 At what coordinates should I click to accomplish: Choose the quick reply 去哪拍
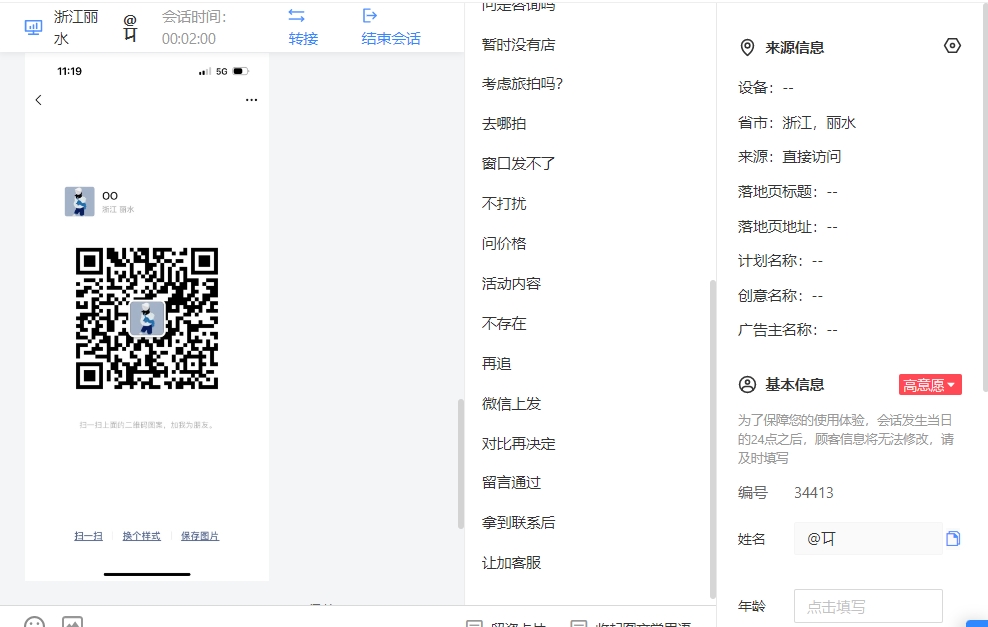[x=504, y=124]
